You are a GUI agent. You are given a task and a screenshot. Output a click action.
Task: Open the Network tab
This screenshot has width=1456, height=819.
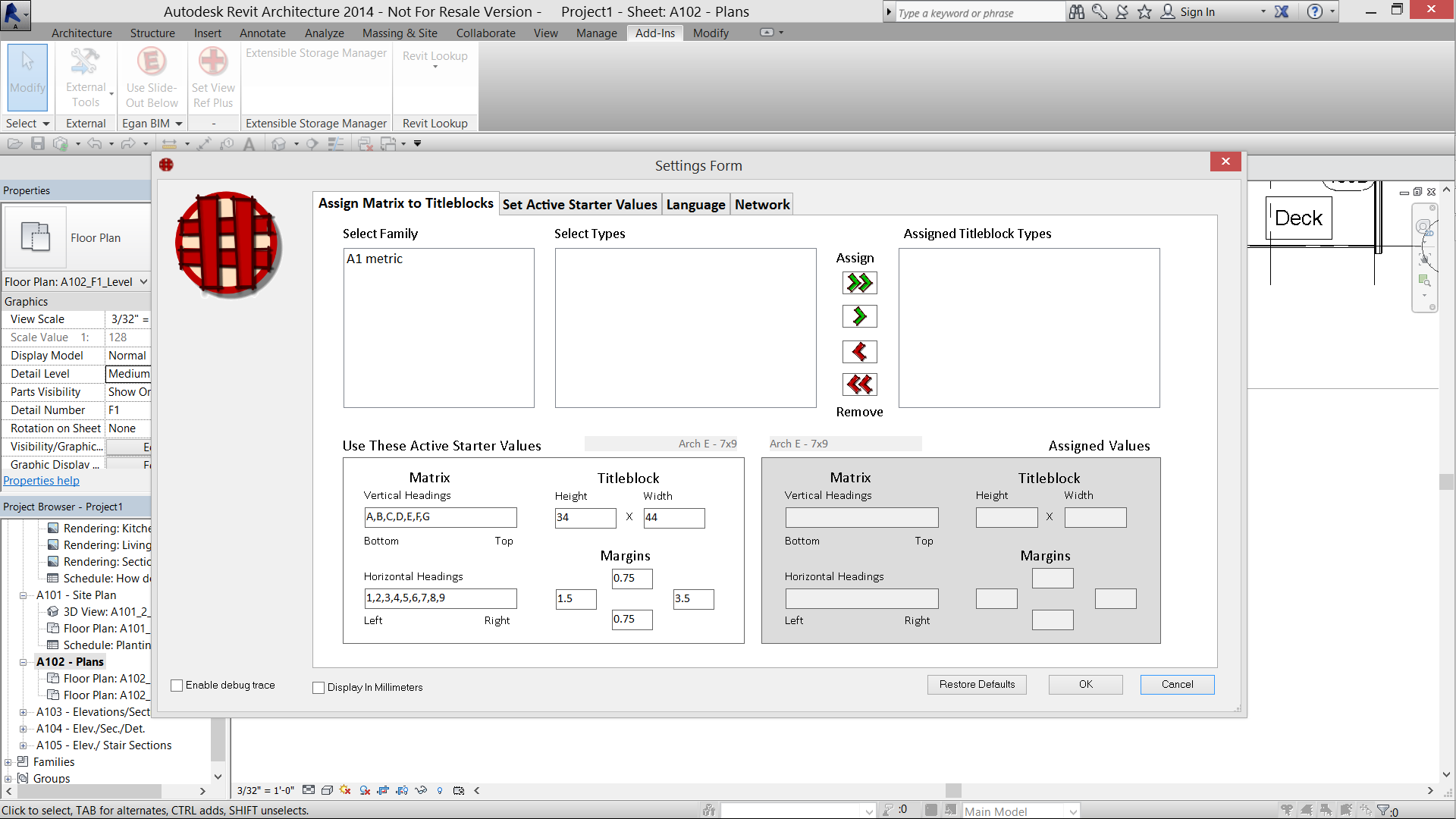(x=761, y=205)
